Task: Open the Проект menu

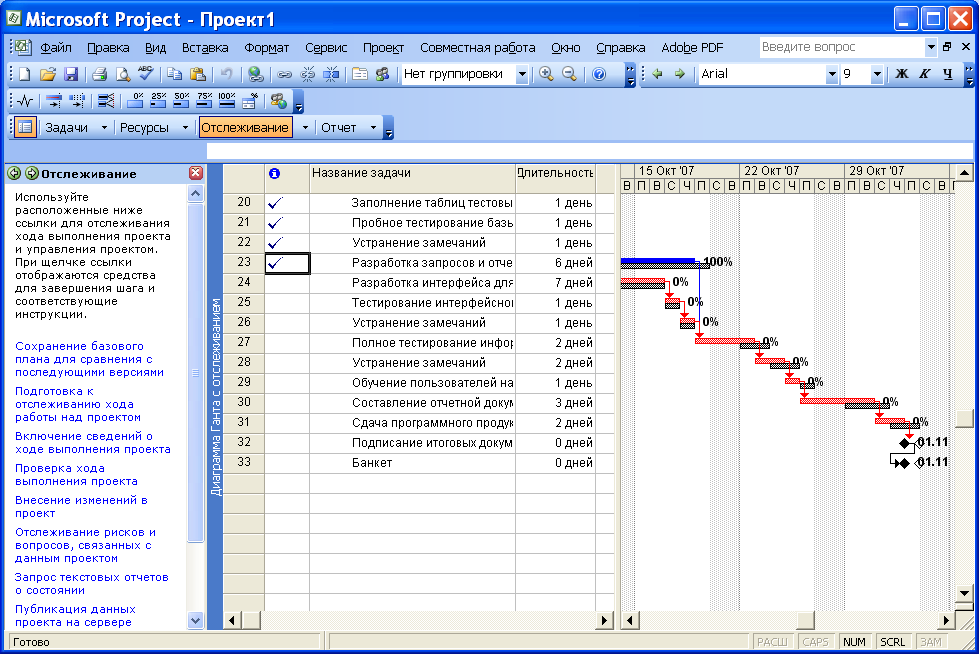Action: tap(383, 47)
